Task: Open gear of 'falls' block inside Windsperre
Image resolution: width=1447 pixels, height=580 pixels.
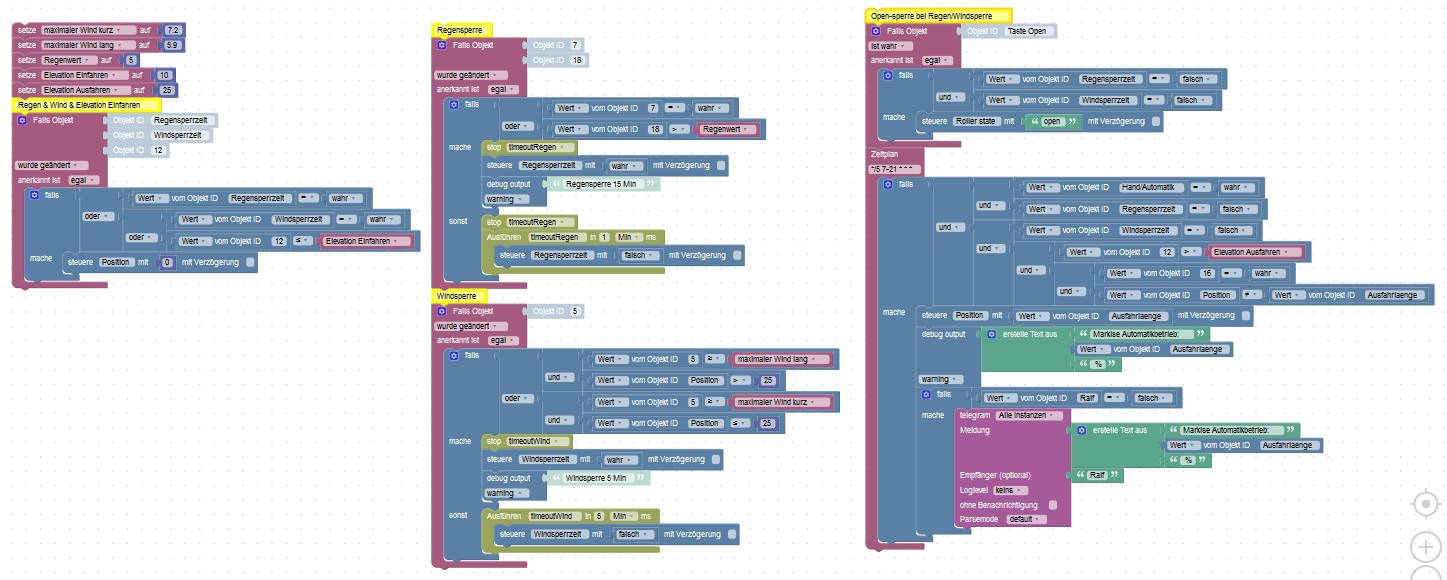Action: [x=454, y=355]
